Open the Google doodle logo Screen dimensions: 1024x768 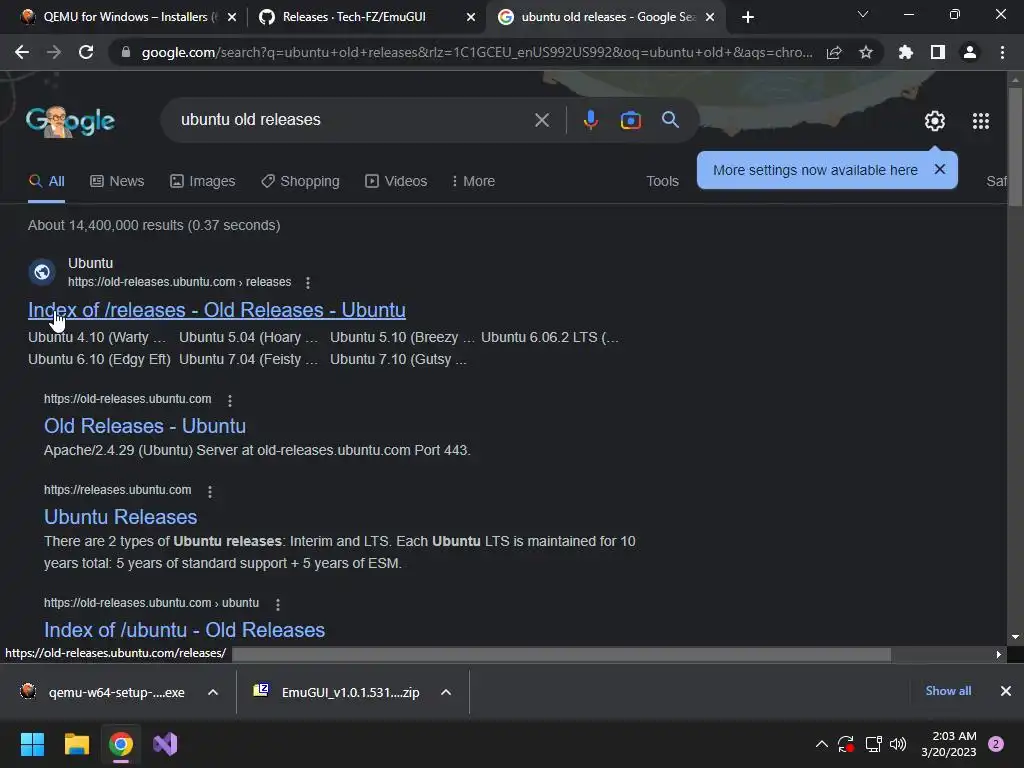point(70,121)
